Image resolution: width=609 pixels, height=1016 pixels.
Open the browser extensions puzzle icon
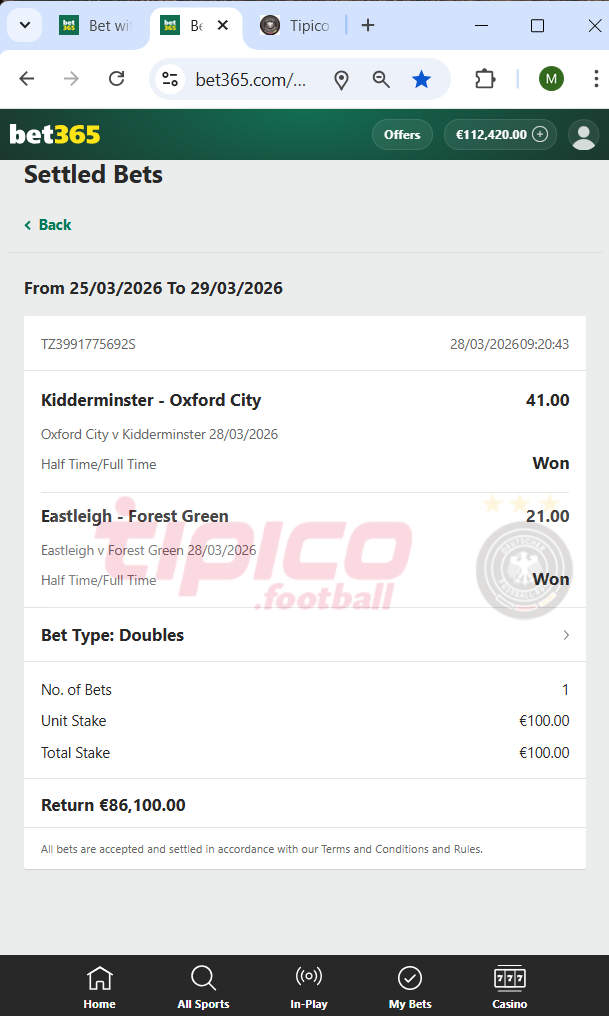[485, 77]
